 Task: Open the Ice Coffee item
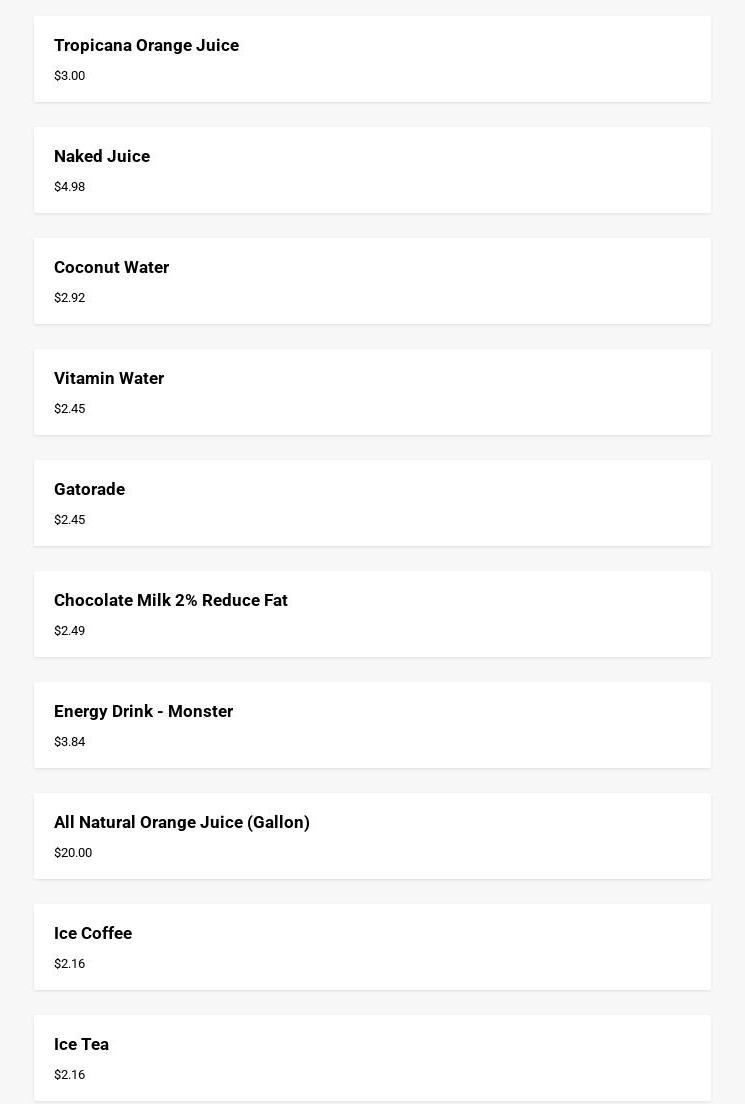coord(372,947)
